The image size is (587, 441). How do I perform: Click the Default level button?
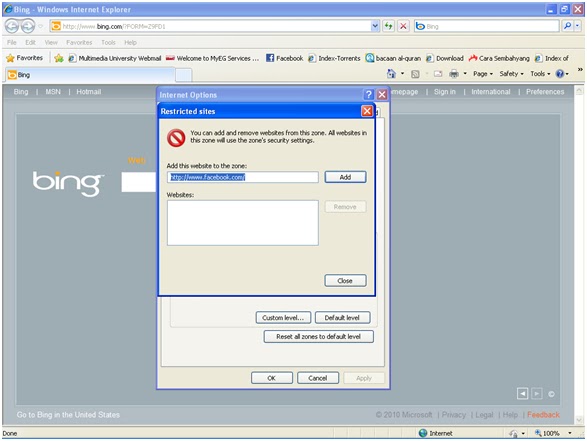coord(342,317)
